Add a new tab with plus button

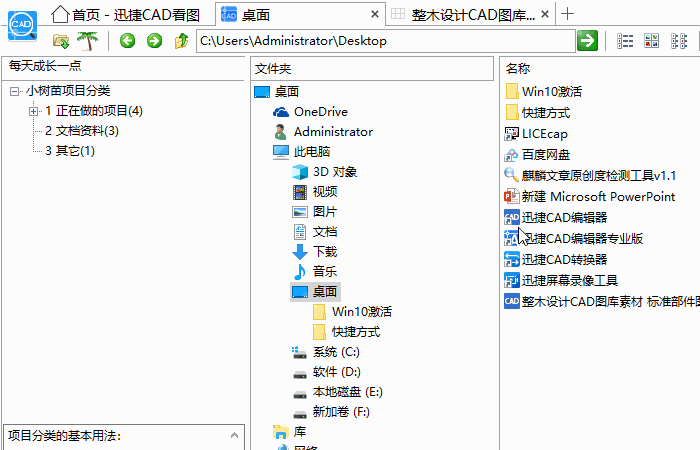(x=567, y=14)
